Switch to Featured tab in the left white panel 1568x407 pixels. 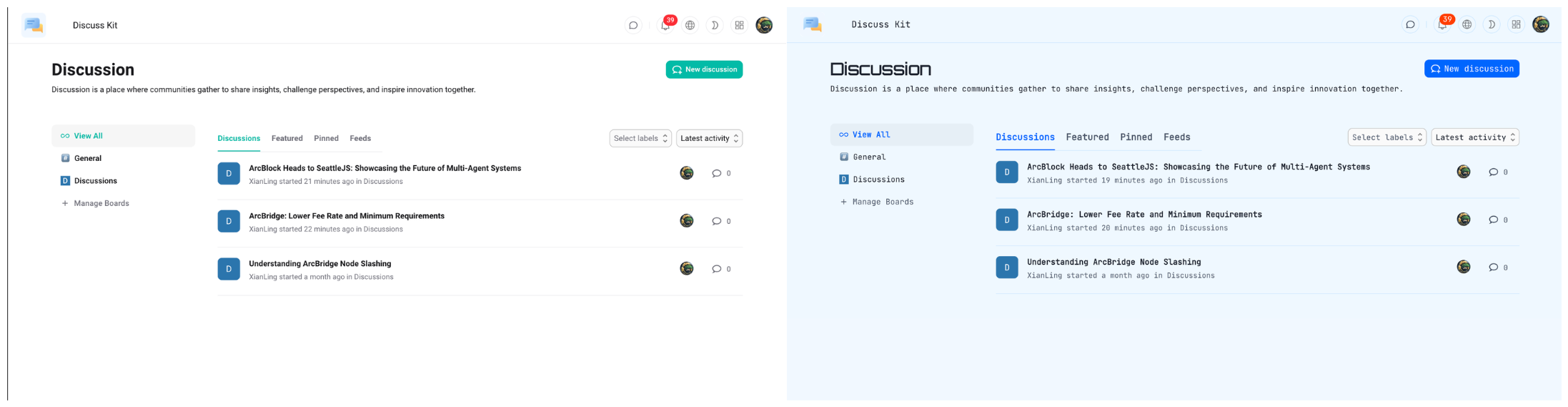(x=287, y=139)
